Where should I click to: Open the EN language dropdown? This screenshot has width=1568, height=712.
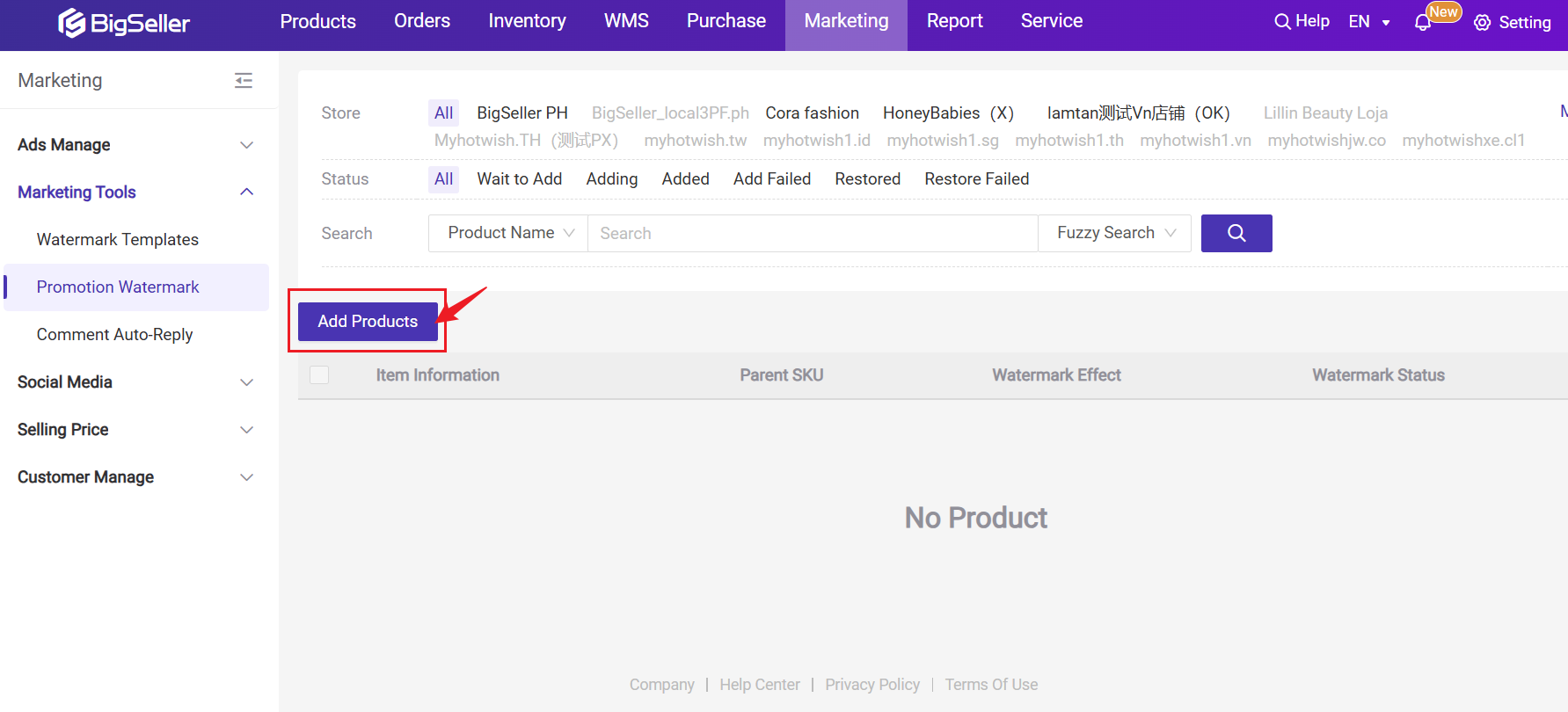pyautogui.click(x=1369, y=22)
